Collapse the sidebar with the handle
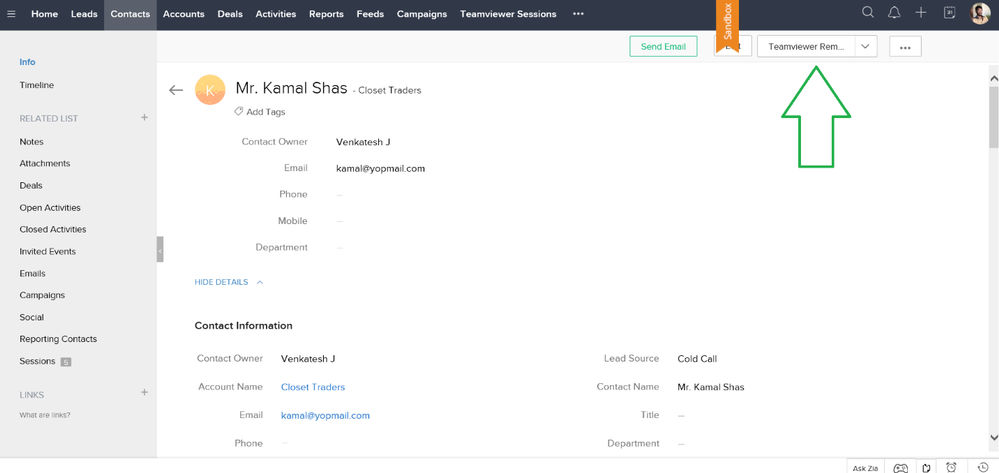The width and height of the screenshot is (999, 473). 160,249
